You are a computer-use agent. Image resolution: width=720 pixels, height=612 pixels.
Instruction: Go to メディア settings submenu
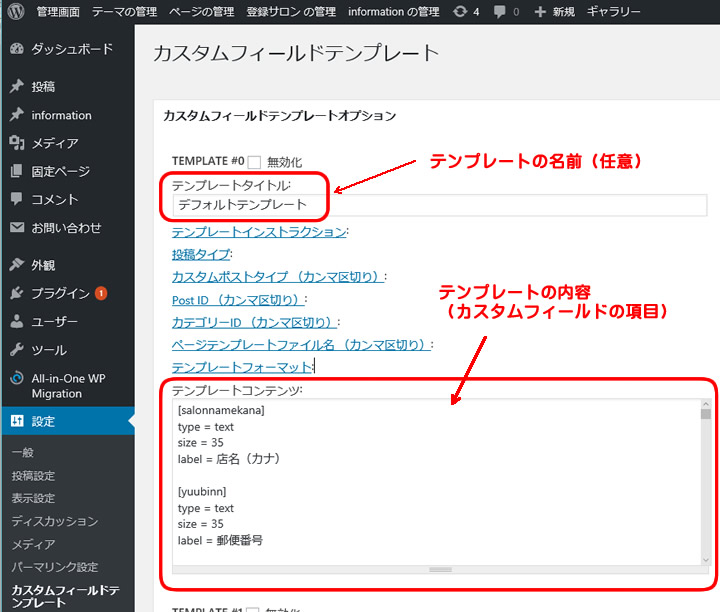click(33, 544)
